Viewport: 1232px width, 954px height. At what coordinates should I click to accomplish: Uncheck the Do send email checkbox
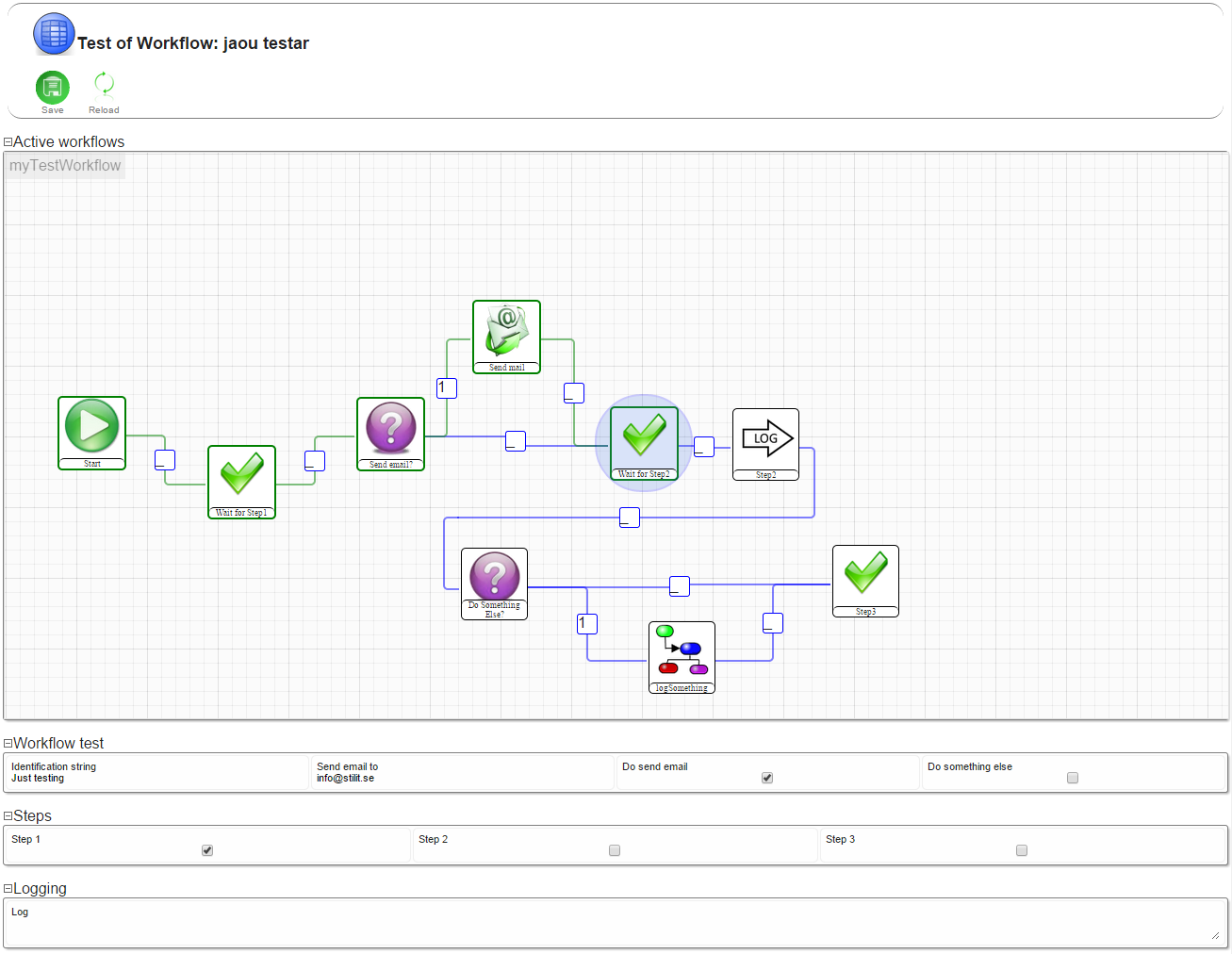(x=767, y=778)
